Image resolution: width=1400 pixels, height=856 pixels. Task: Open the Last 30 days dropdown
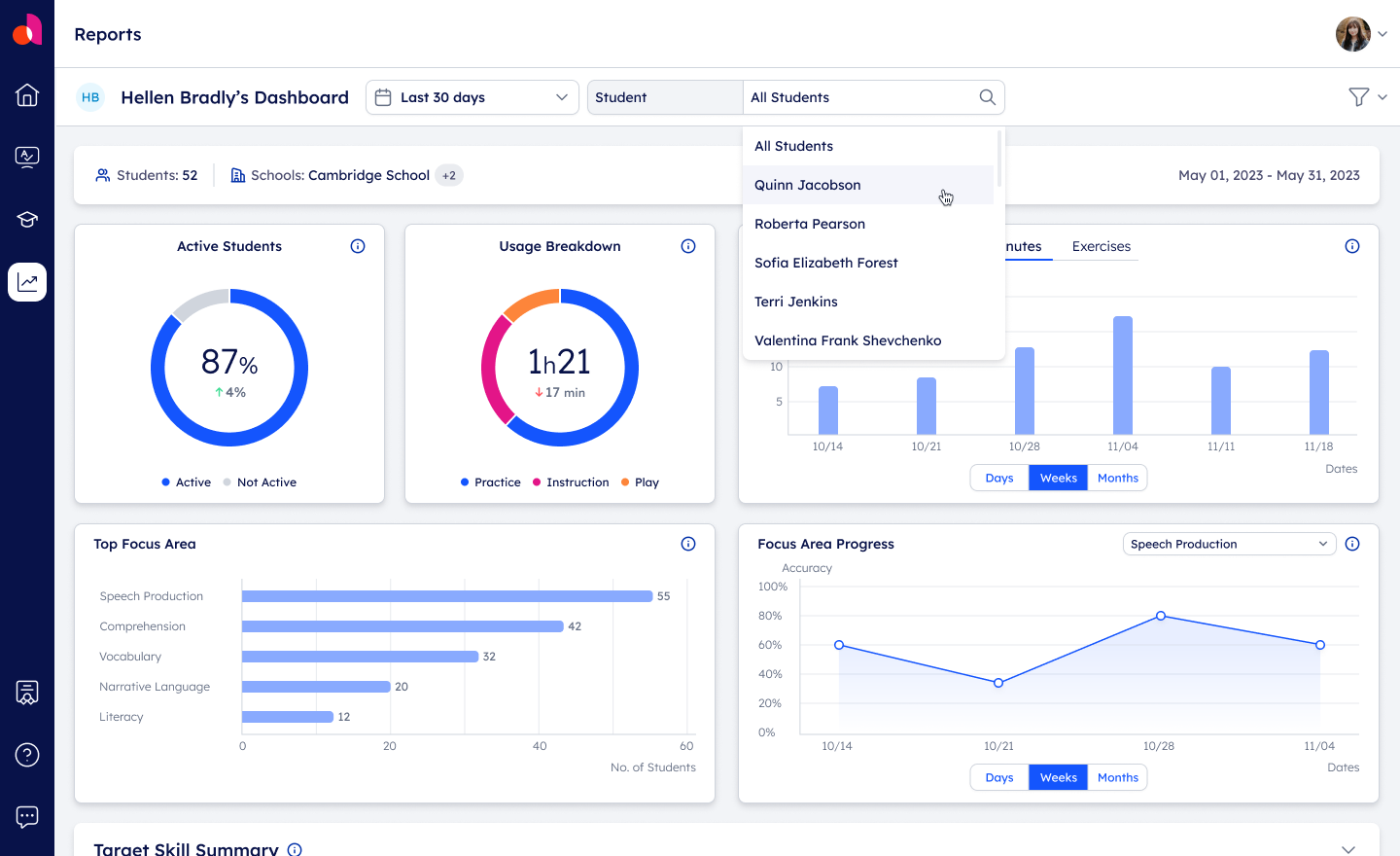472,97
